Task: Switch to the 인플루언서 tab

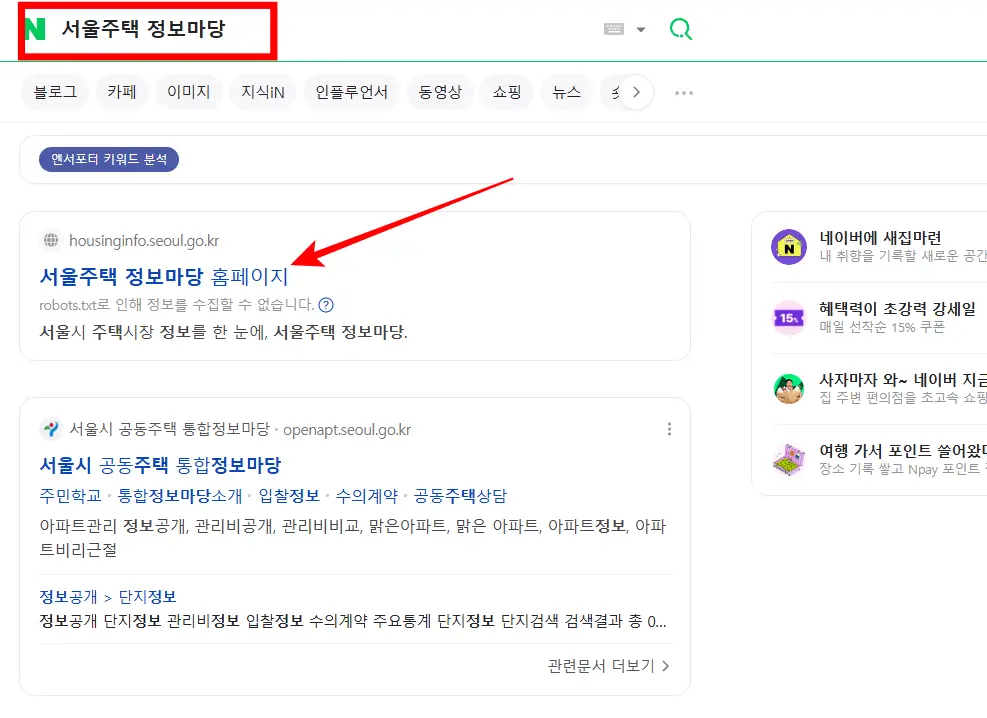Action: (351, 93)
